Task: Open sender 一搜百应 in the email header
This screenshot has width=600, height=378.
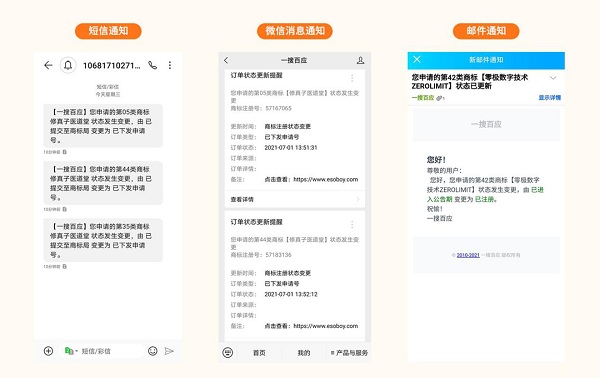Action: tap(423, 98)
